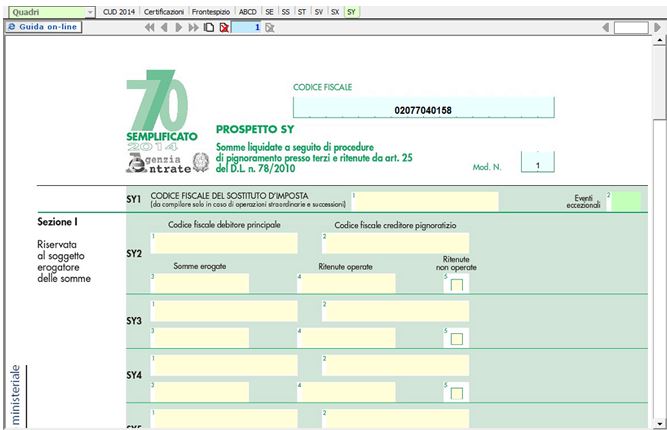Click SY4 ritenute operate field 4
This screenshot has height=430, width=667.
pyautogui.click(x=346, y=392)
